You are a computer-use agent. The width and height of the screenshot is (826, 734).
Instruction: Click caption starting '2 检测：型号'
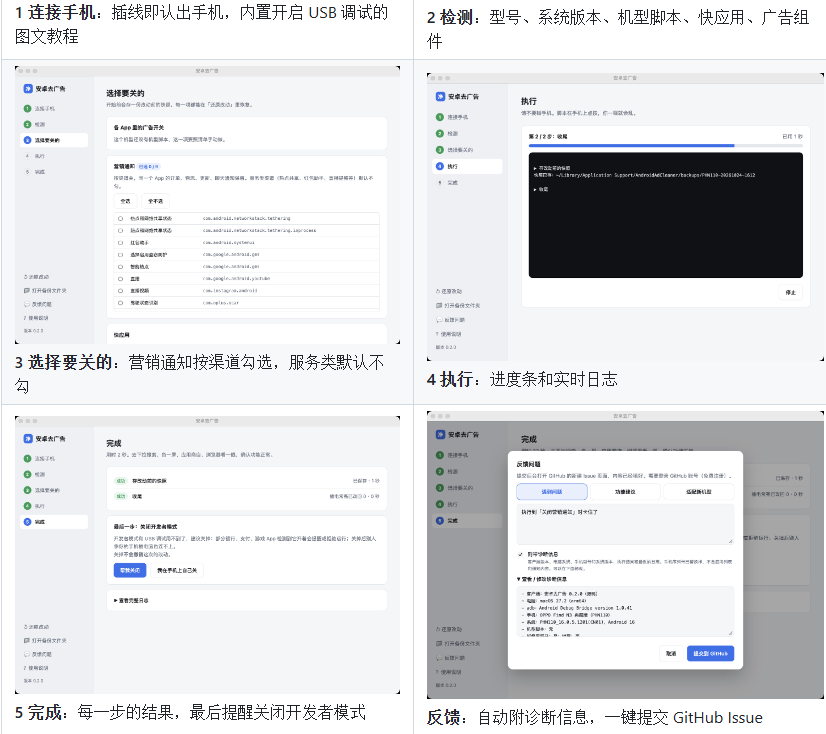coord(618,29)
